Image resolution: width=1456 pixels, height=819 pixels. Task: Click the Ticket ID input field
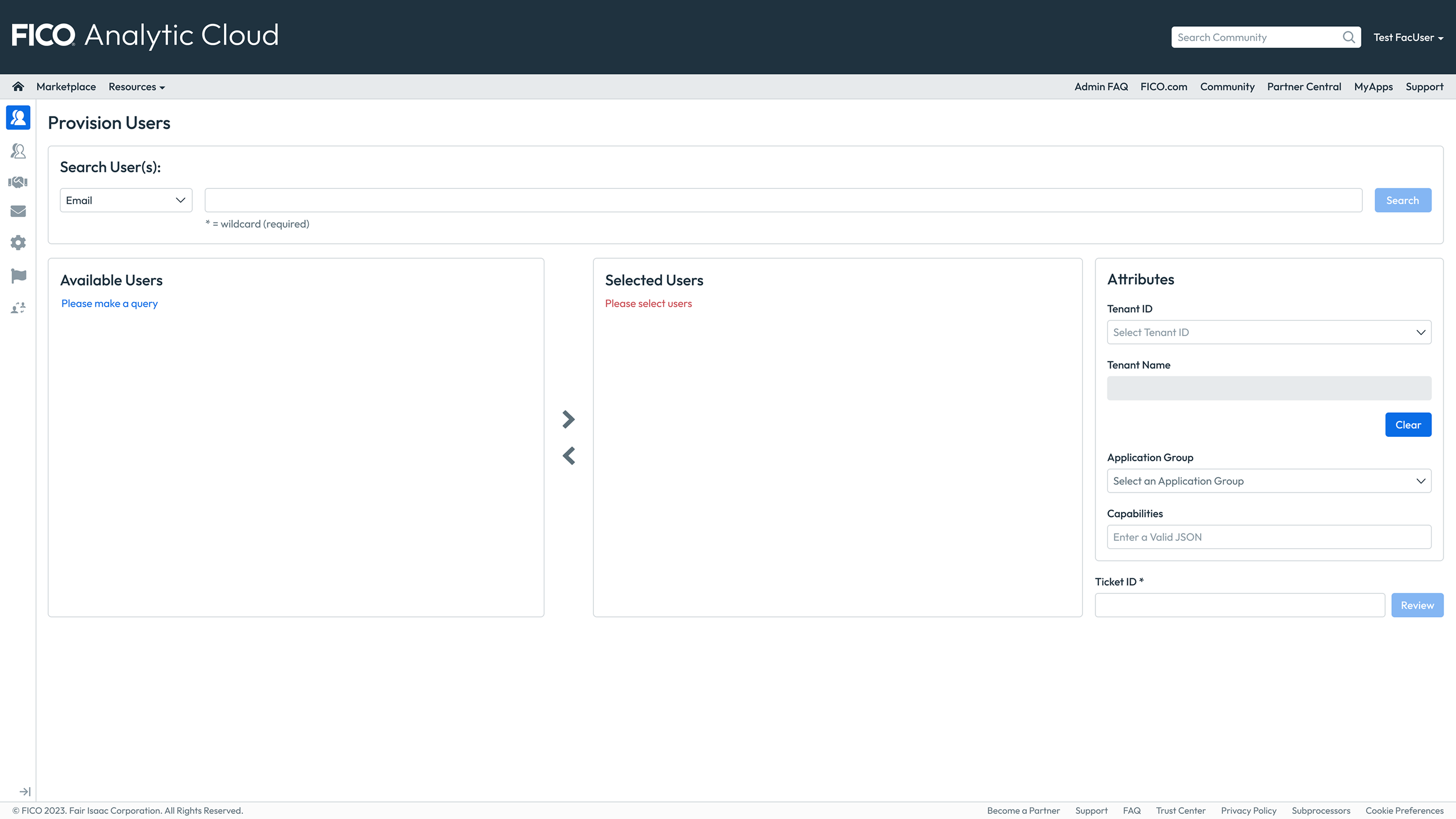[x=1239, y=605]
